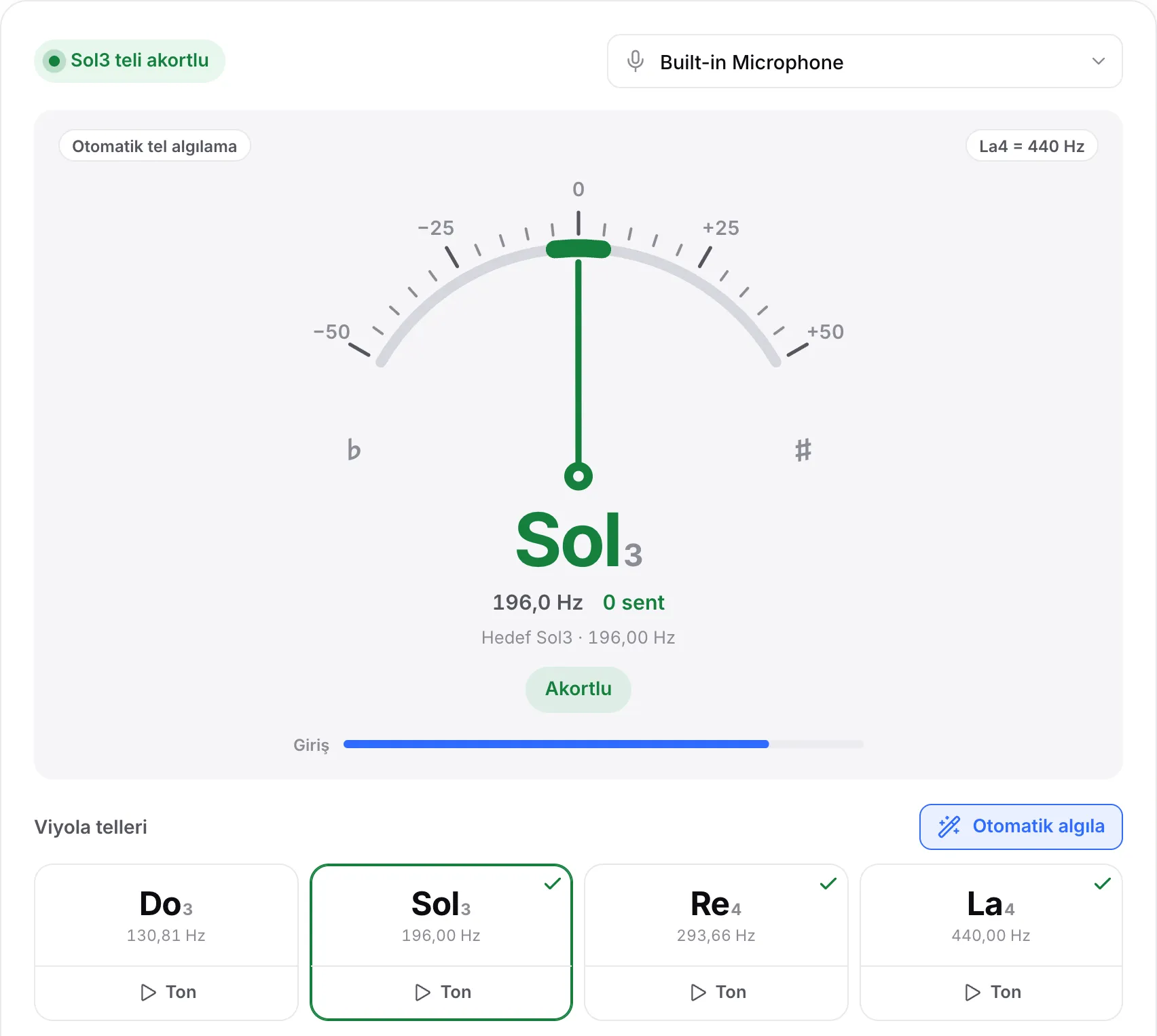Click the large Sol3 note name
Image resolution: width=1157 pixels, height=1036 pixels.
coord(578,540)
